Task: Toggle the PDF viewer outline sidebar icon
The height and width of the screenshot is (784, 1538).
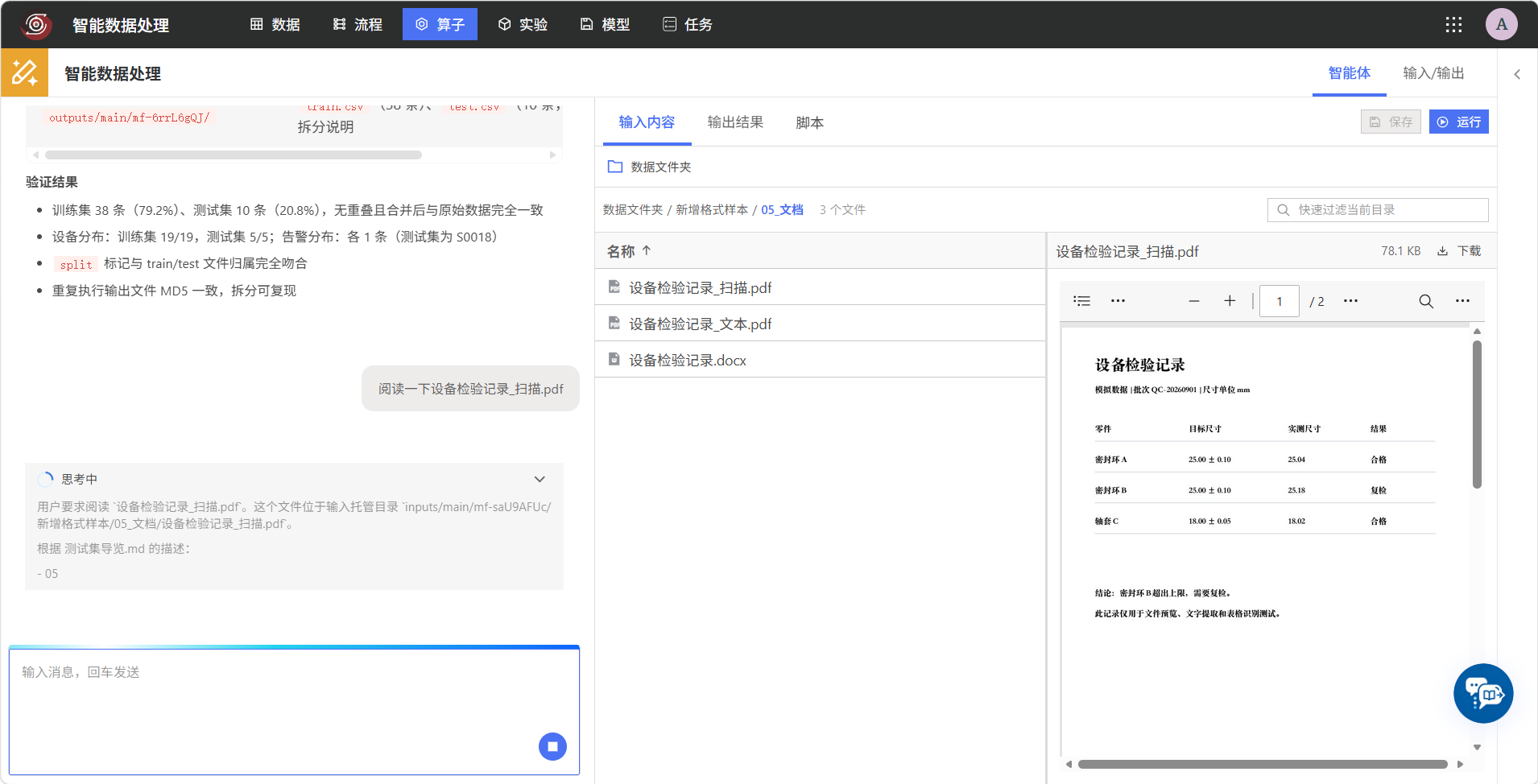Action: tap(1081, 301)
